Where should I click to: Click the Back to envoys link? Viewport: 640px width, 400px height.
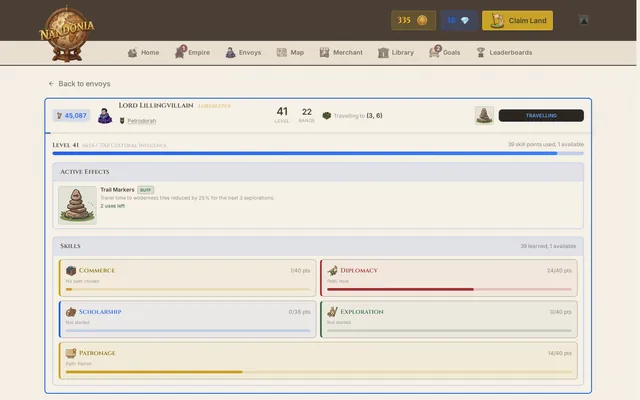[x=80, y=84]
